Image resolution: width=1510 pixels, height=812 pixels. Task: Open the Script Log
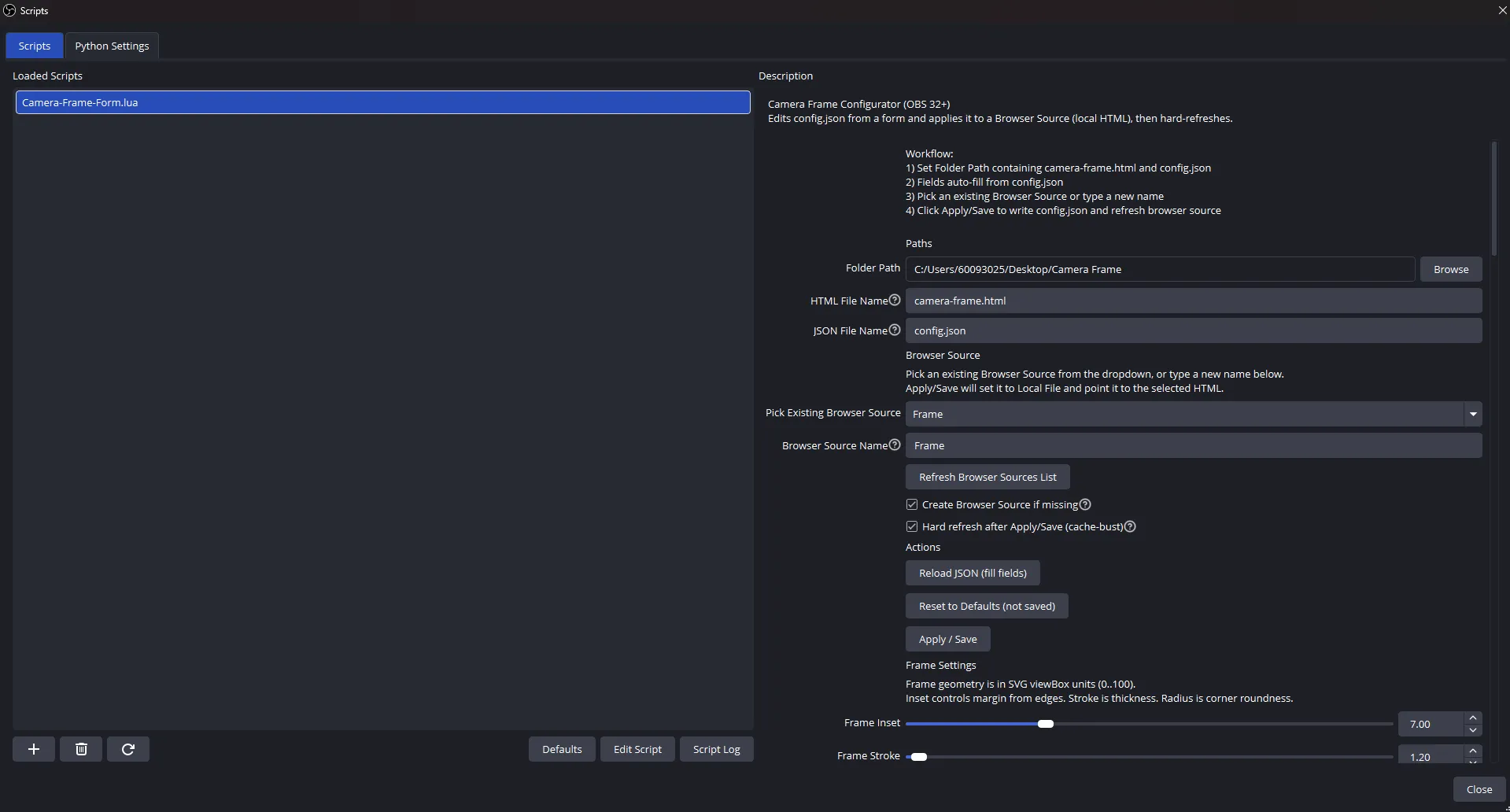(x=715, y=748)
